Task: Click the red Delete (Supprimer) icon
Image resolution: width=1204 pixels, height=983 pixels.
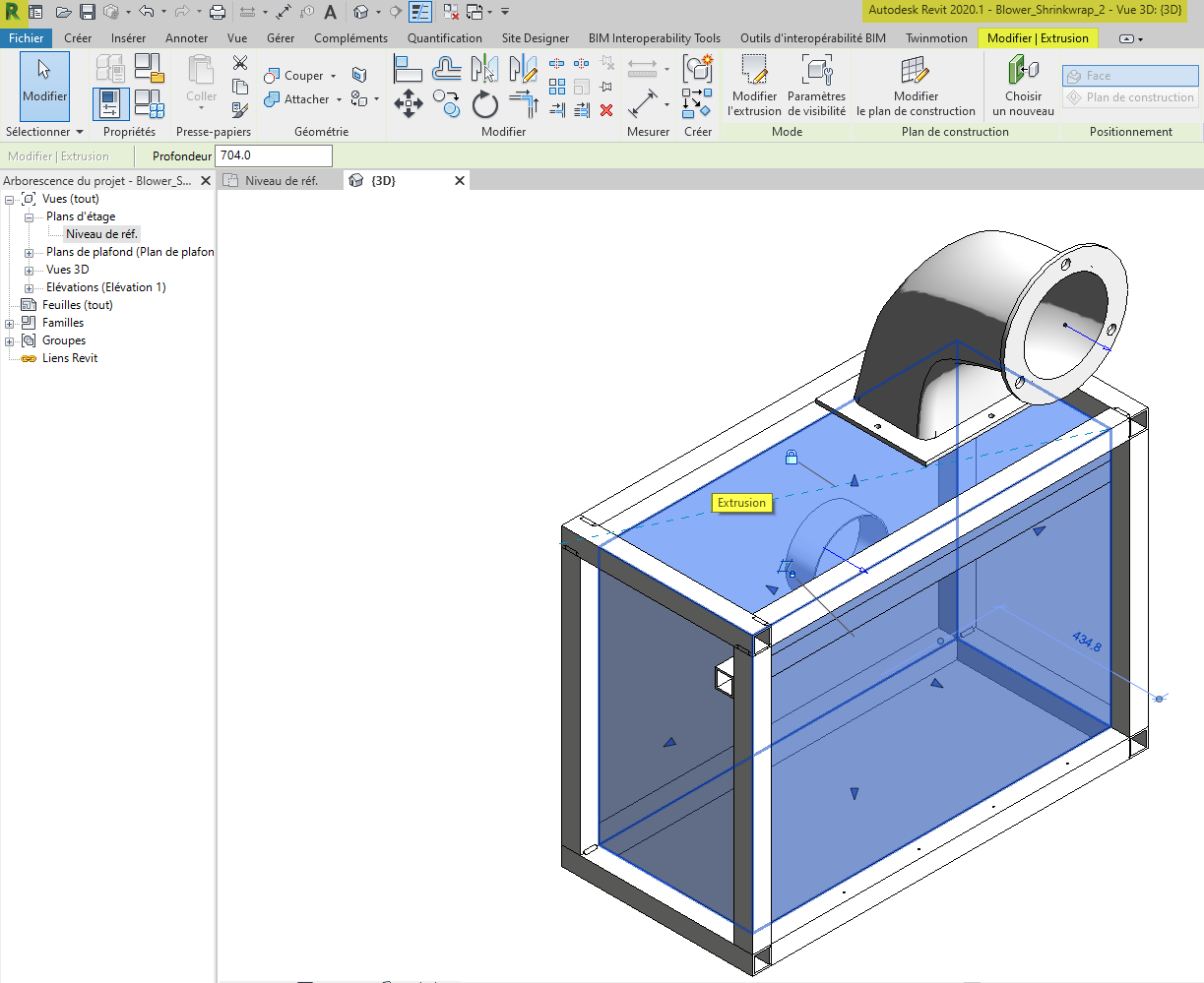Action: (x=606, y=110)
